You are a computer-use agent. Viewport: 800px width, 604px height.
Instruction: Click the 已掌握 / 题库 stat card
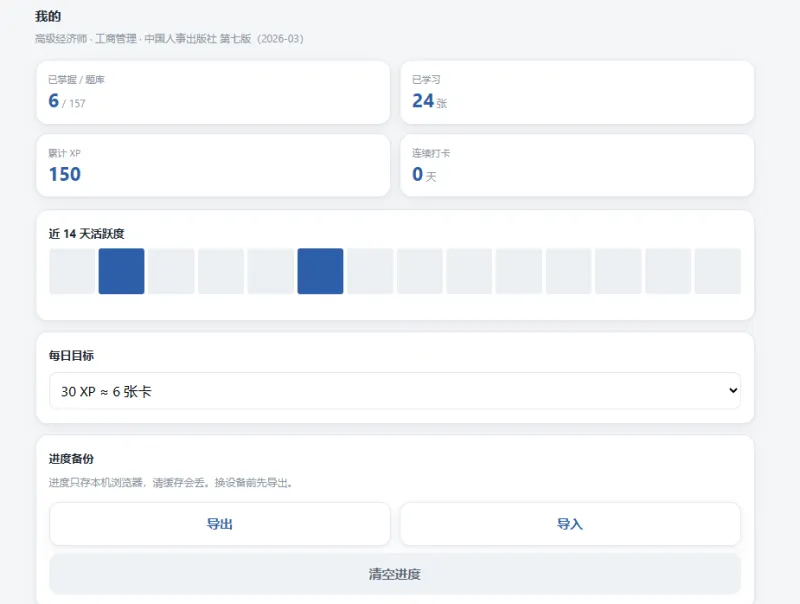[x=213, y=92]
